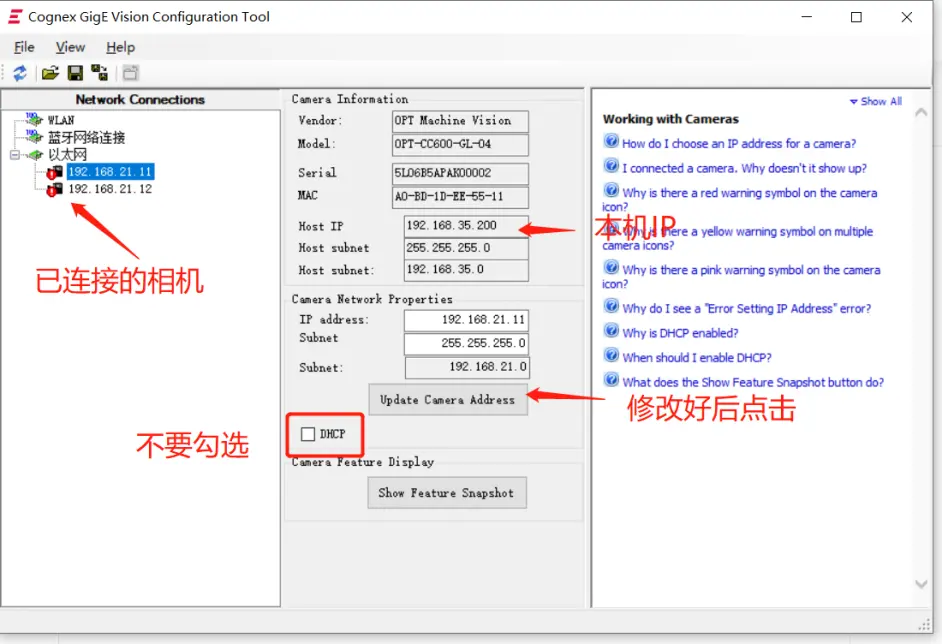This screenshot has width=942, height=644.
Task: Click the Show Feature Snapshot button
Action: 447,493
